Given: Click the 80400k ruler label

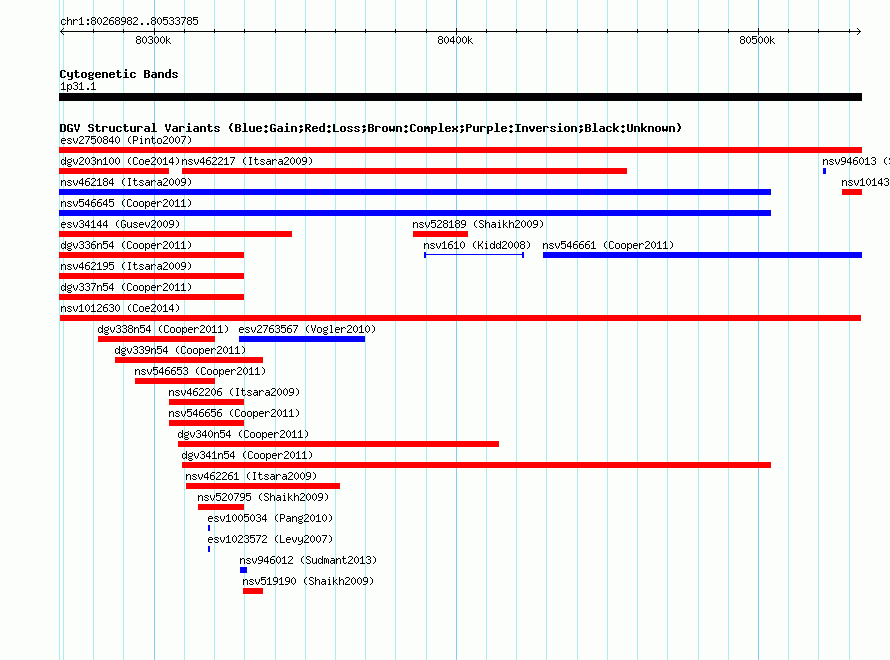Looking at the screenshot, I should (x=455, y=40).
